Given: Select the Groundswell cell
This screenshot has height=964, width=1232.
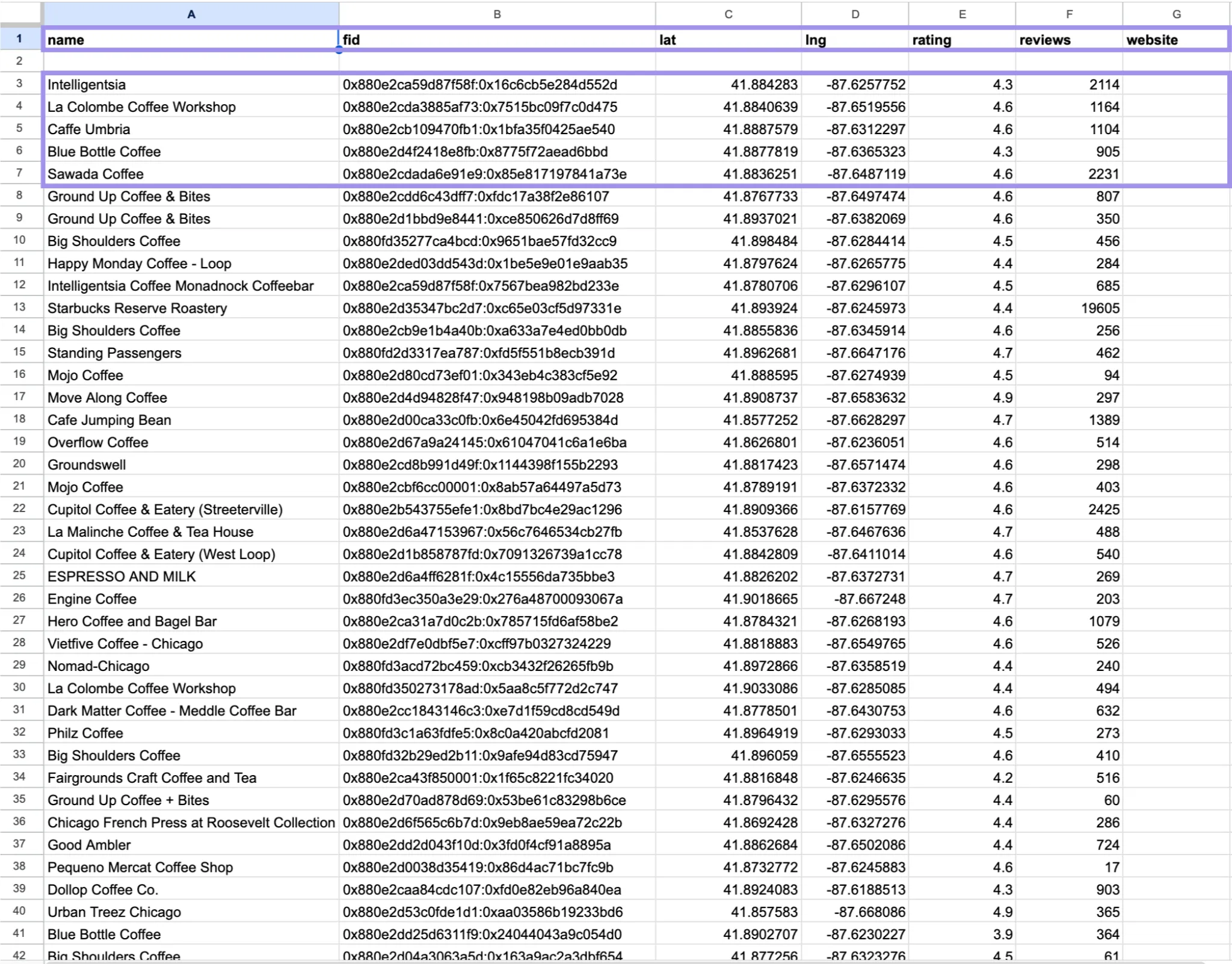Looking at the screenshot, I should coord(191,464).
